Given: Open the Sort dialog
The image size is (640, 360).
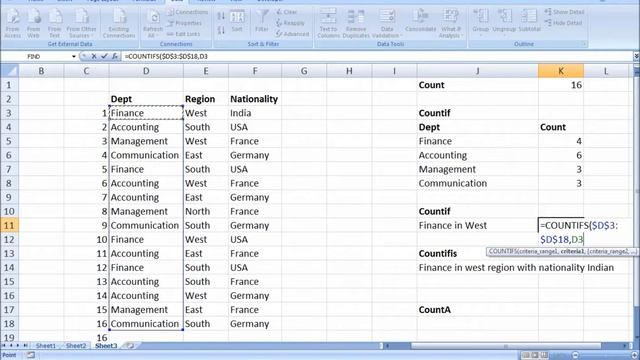Looking at the screenshot, I should pos(237,21).
